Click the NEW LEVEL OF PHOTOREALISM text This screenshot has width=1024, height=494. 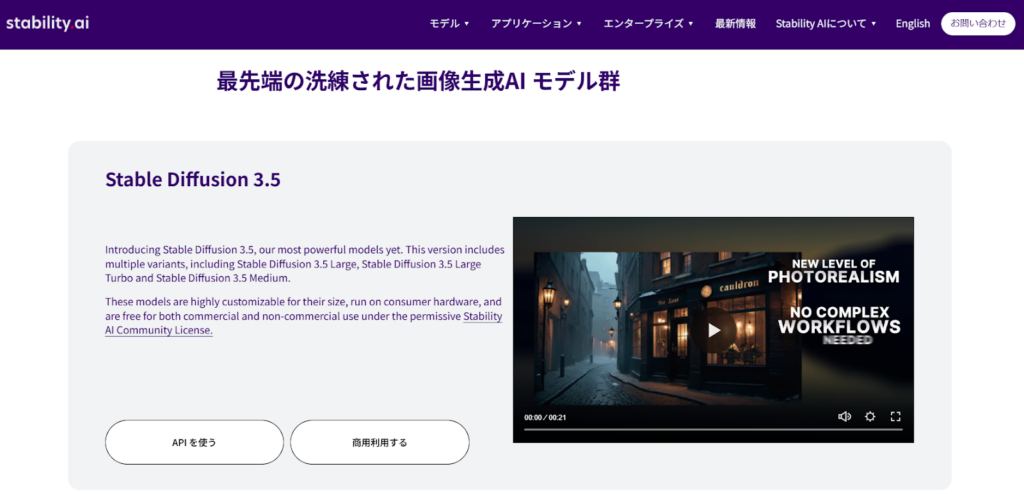(x=833, y=271)
